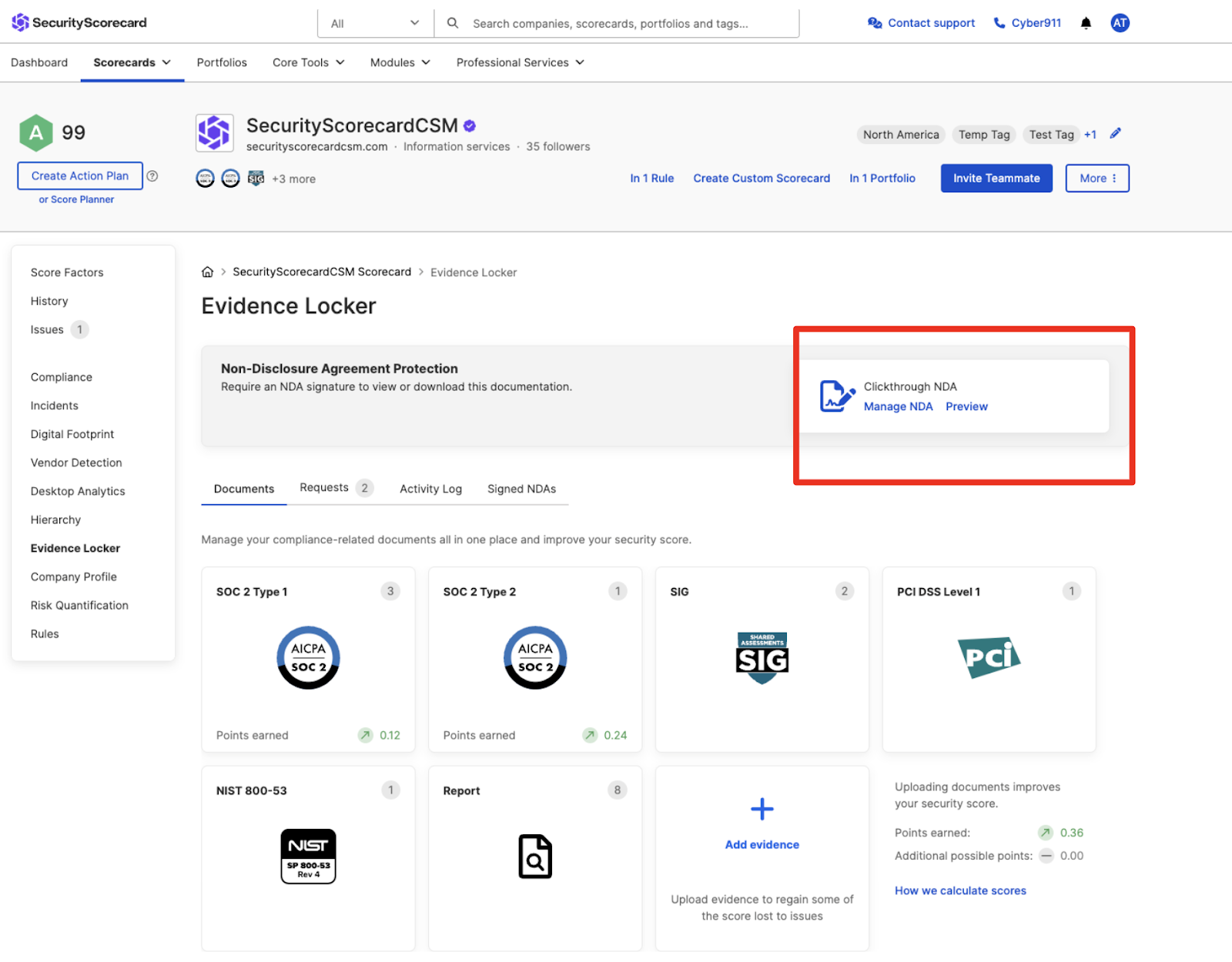Expand the Professional Services menu
The height and width of the screenshot is (962, 1232).
(x=521, y=62)
